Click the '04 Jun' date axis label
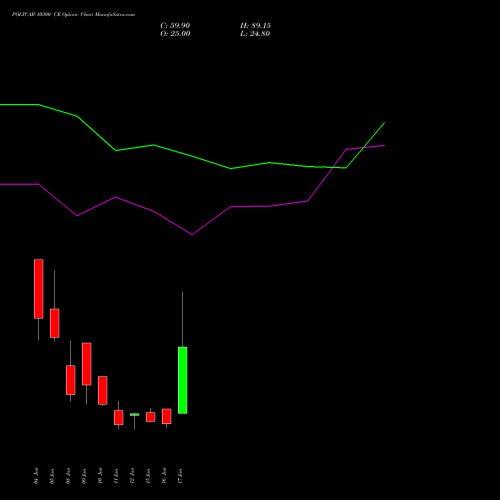This screenshot has height=500, width=500. pyautogui.click(x=36, y=476)
